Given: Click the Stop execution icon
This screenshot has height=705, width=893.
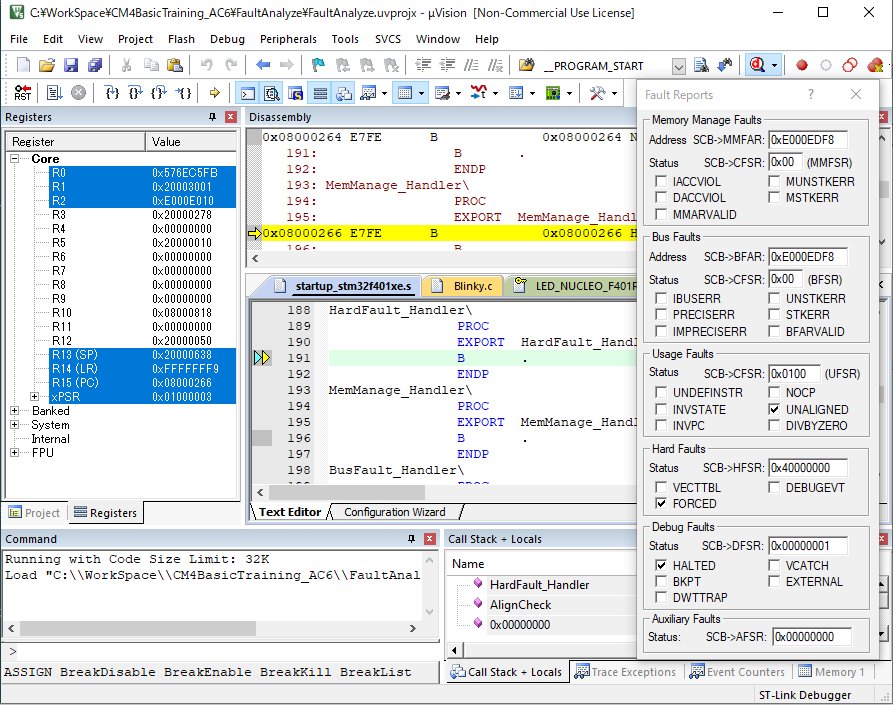Looking at the screenshot, I should pos(79,92).
